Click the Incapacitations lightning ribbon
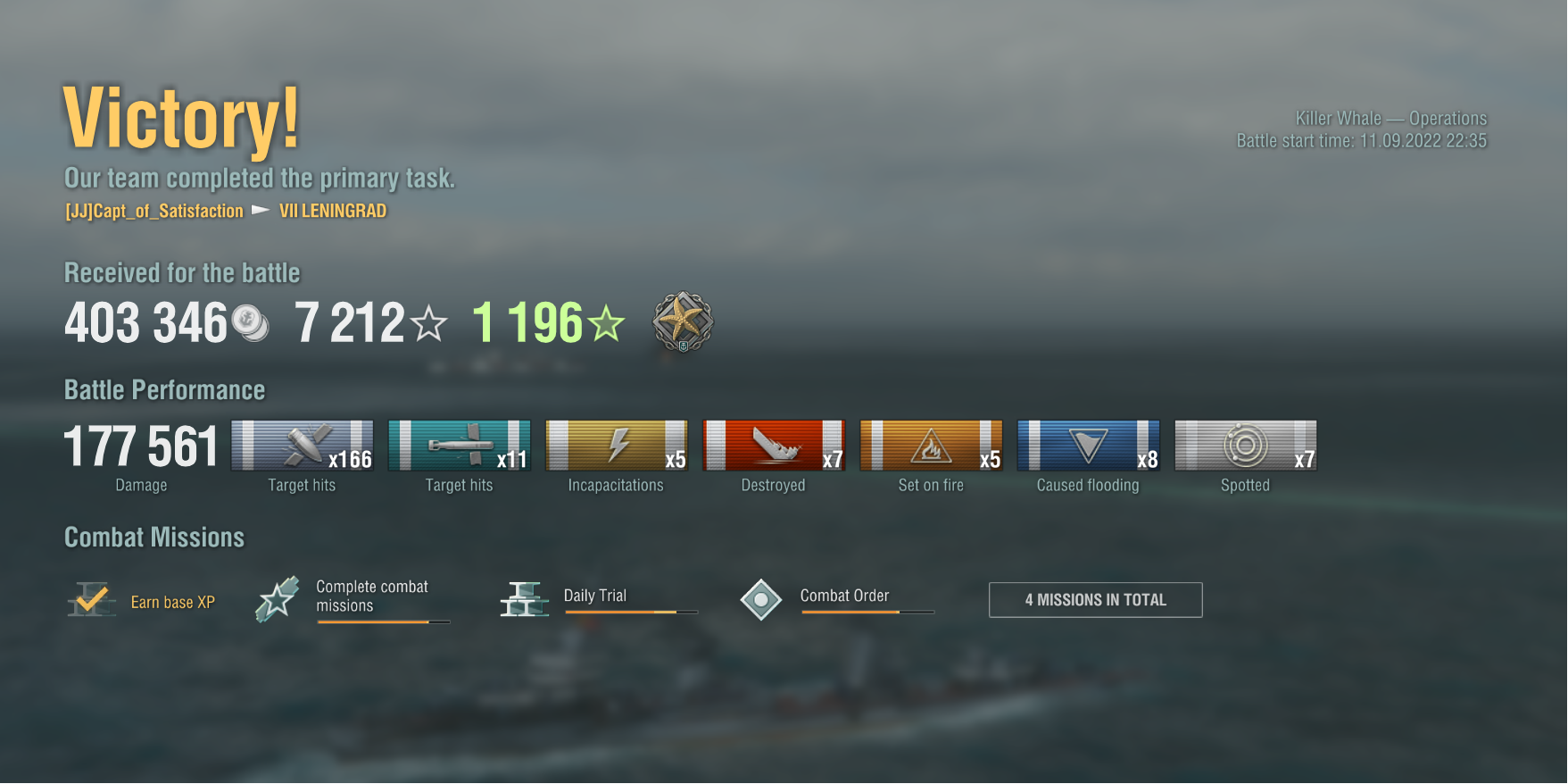 point(617,445)
